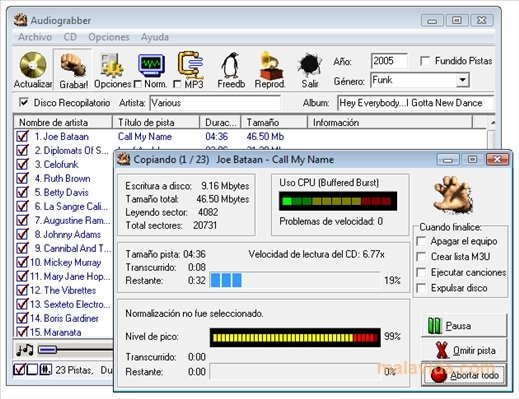Toggle the Fundido Pistas checkbox
The width and height of the screenshot is (519, 399).
pyautogui.click(x=425, y=61)
